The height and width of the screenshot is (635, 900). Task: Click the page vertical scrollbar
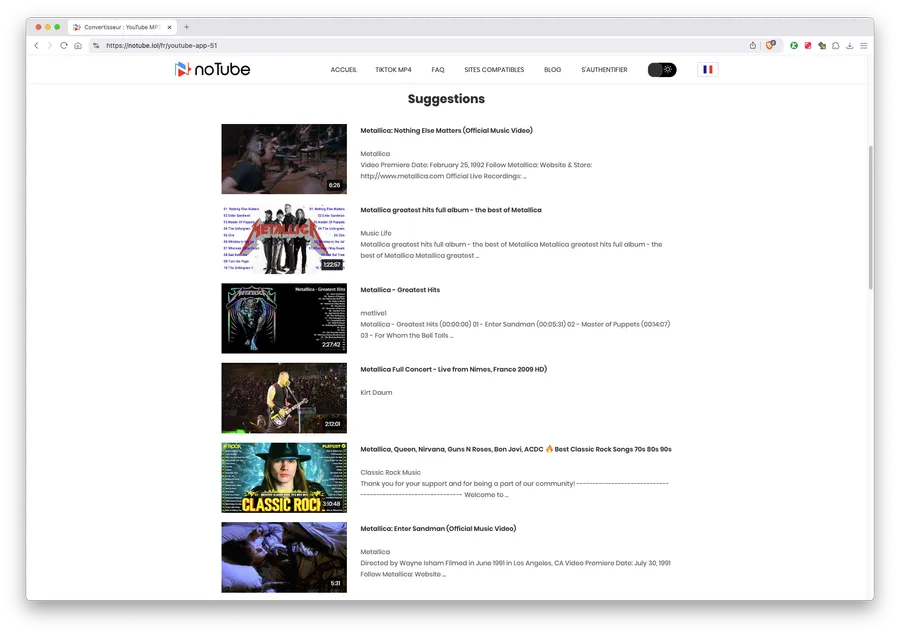coord(870,217)
